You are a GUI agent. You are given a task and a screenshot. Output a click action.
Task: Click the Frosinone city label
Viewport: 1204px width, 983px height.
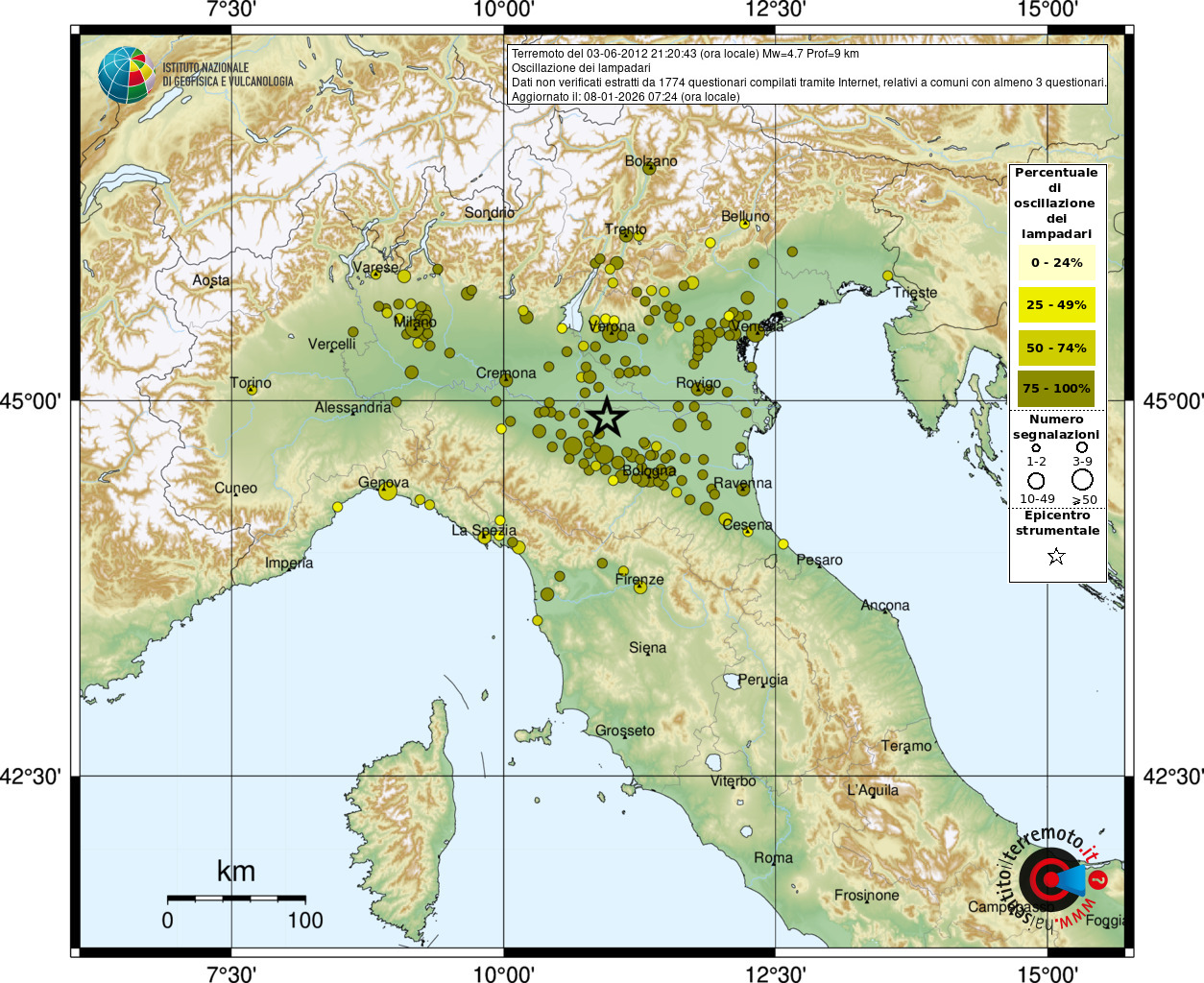coord(867,895)
